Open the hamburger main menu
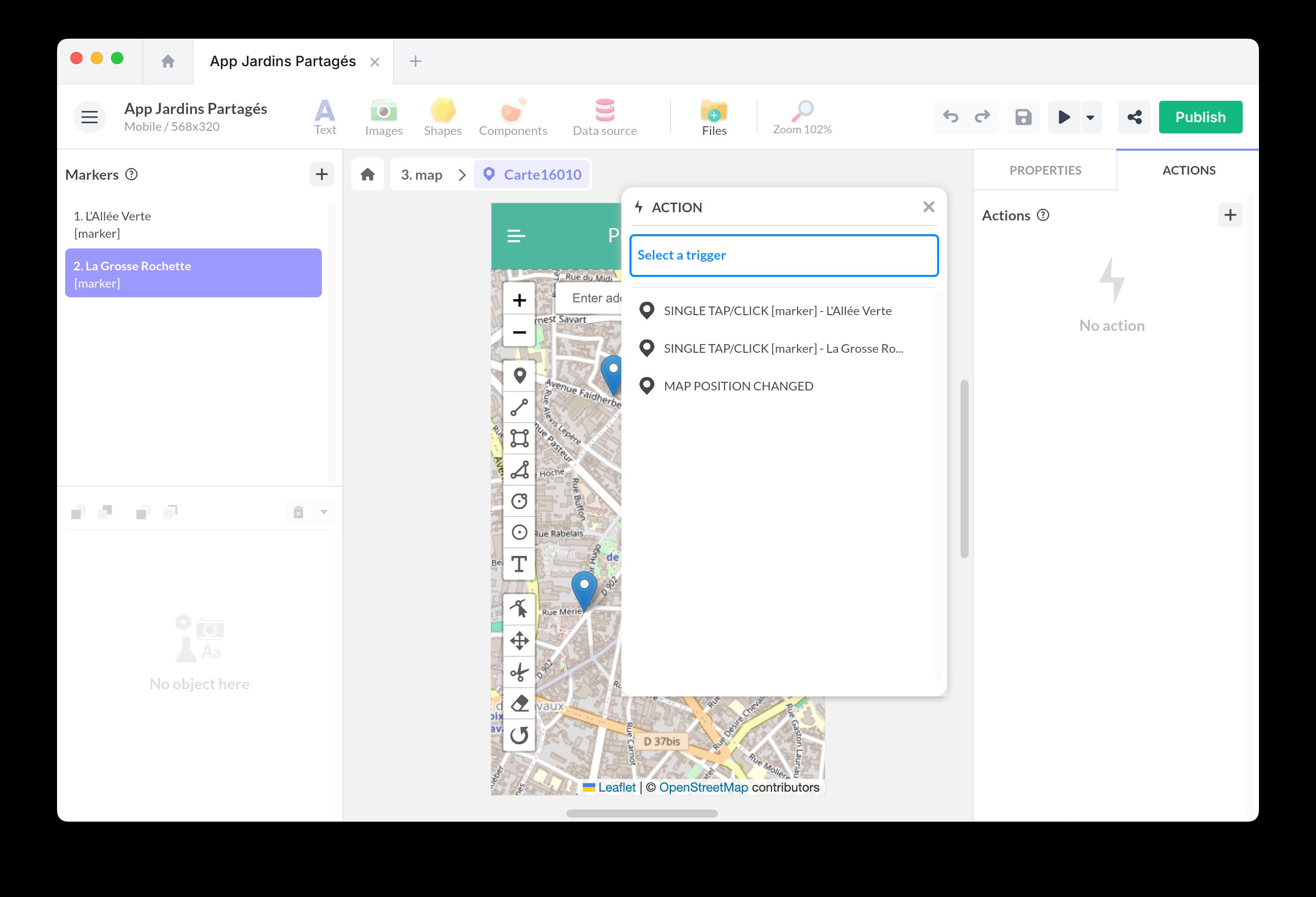The width and height of the screenshot is (1316, 897). (90, 117)
